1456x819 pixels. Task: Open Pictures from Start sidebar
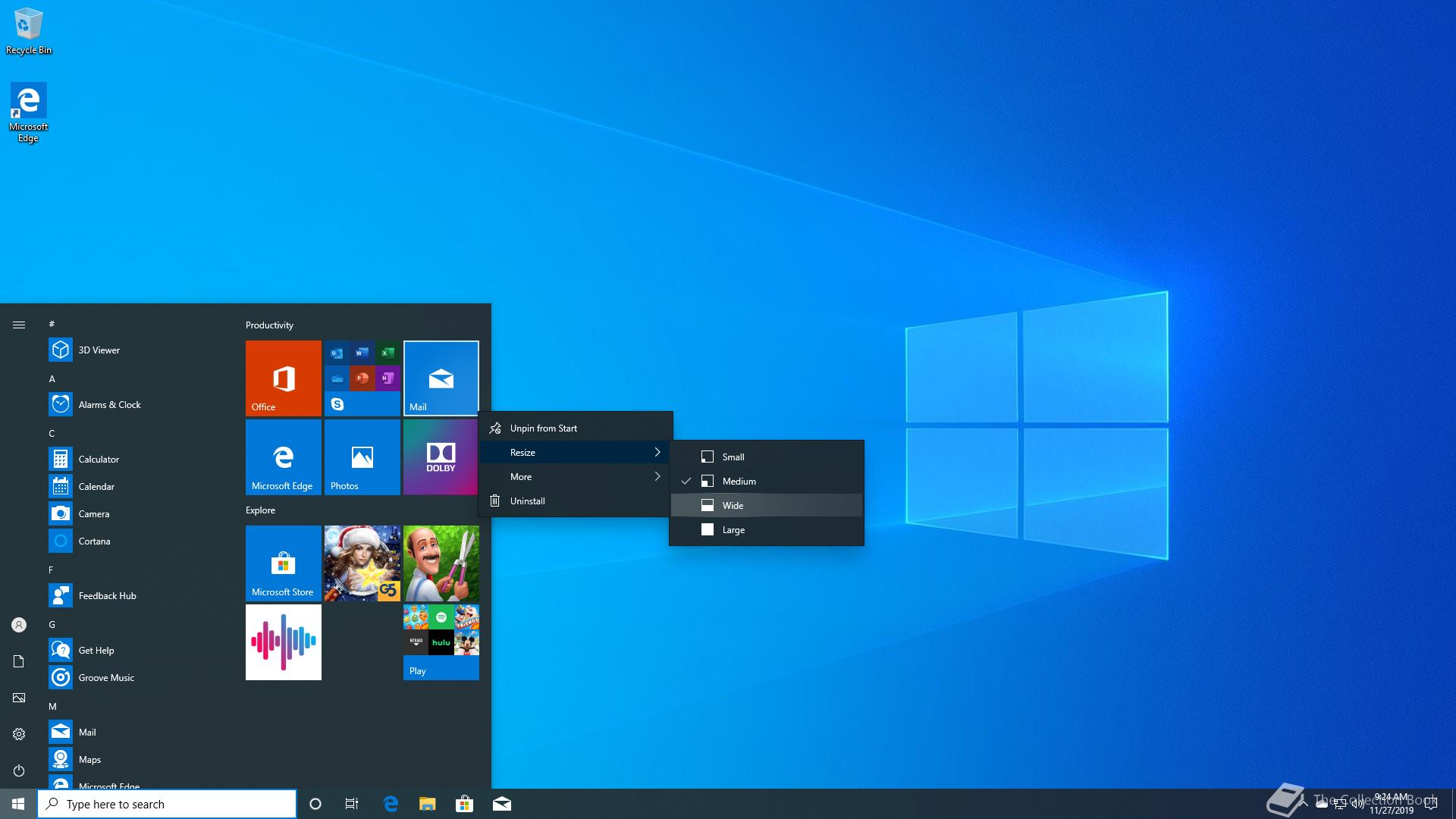coord(19,698)
